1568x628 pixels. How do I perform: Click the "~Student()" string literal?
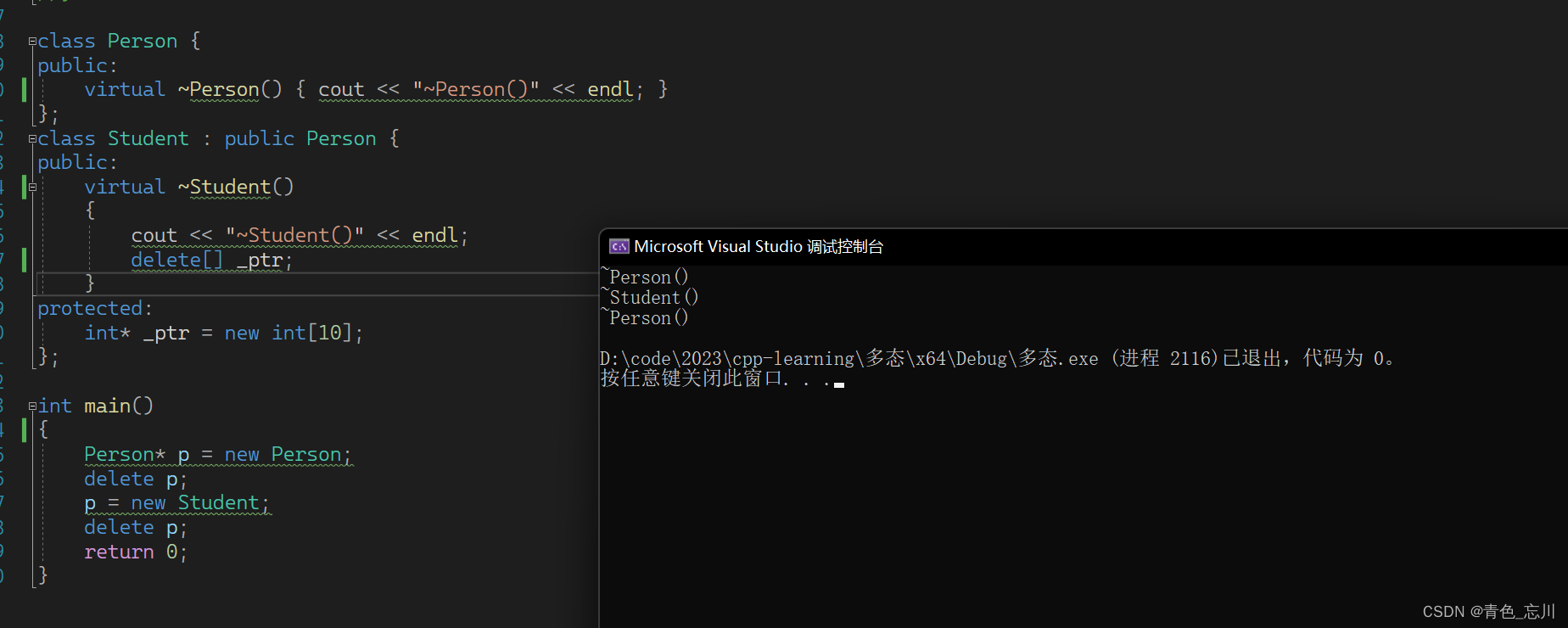[x=295, y=235]
